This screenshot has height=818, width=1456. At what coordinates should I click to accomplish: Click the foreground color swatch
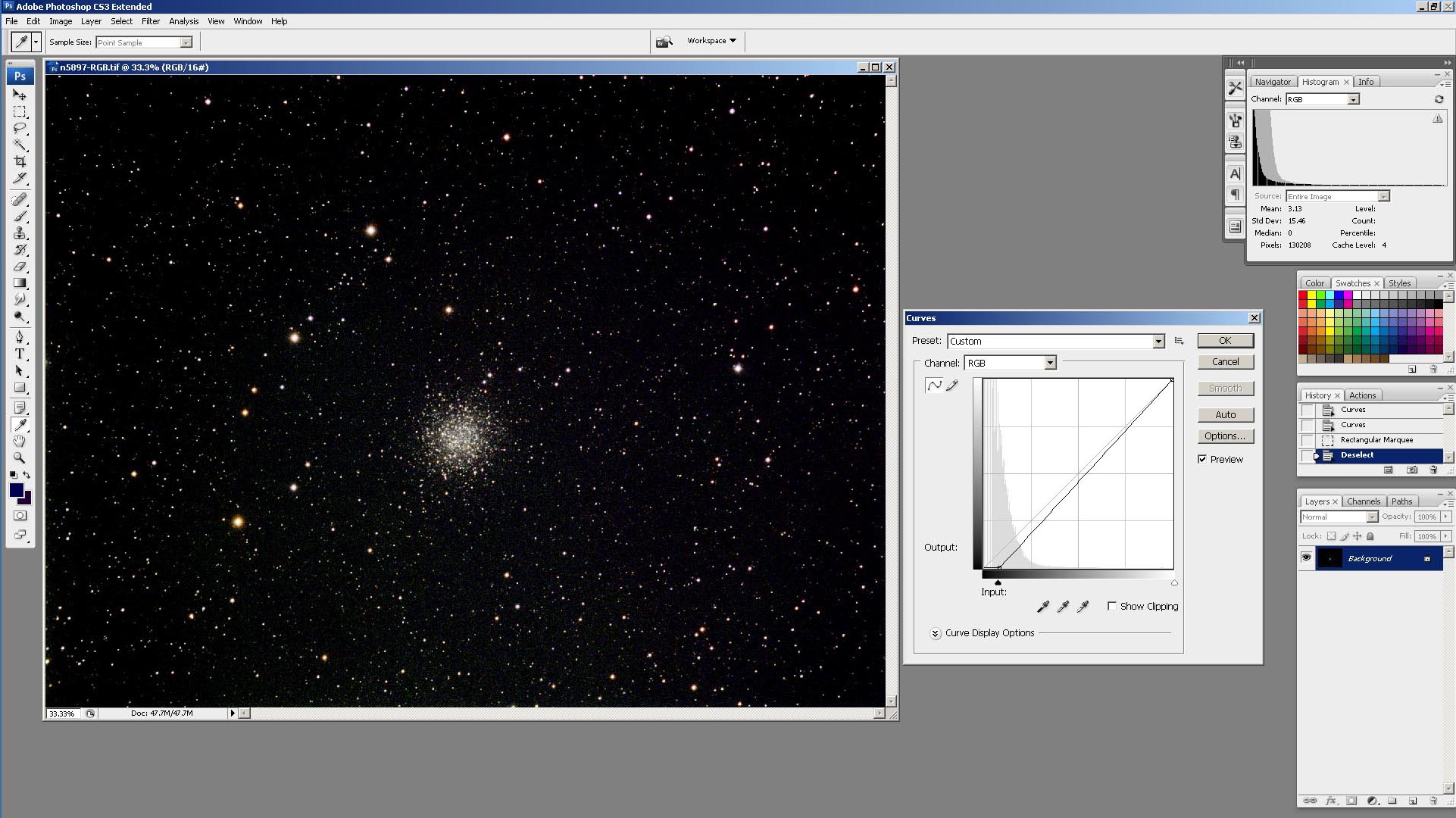point(16,490)
